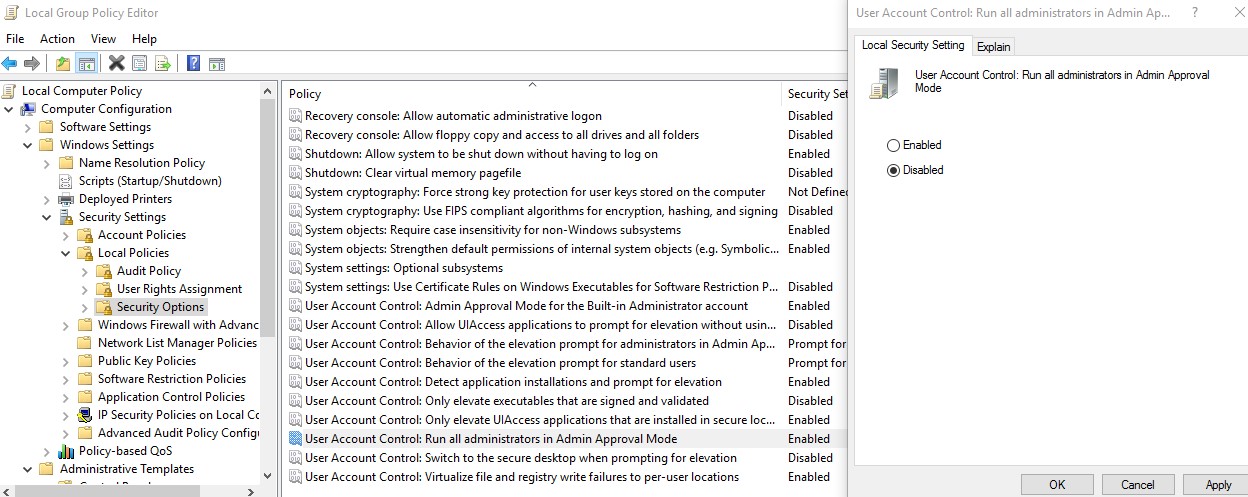Image resolution: width=1248 pixels, height=497 pixels.
Task: Expand the Software Settings tree node
Action: click(28, 127)
